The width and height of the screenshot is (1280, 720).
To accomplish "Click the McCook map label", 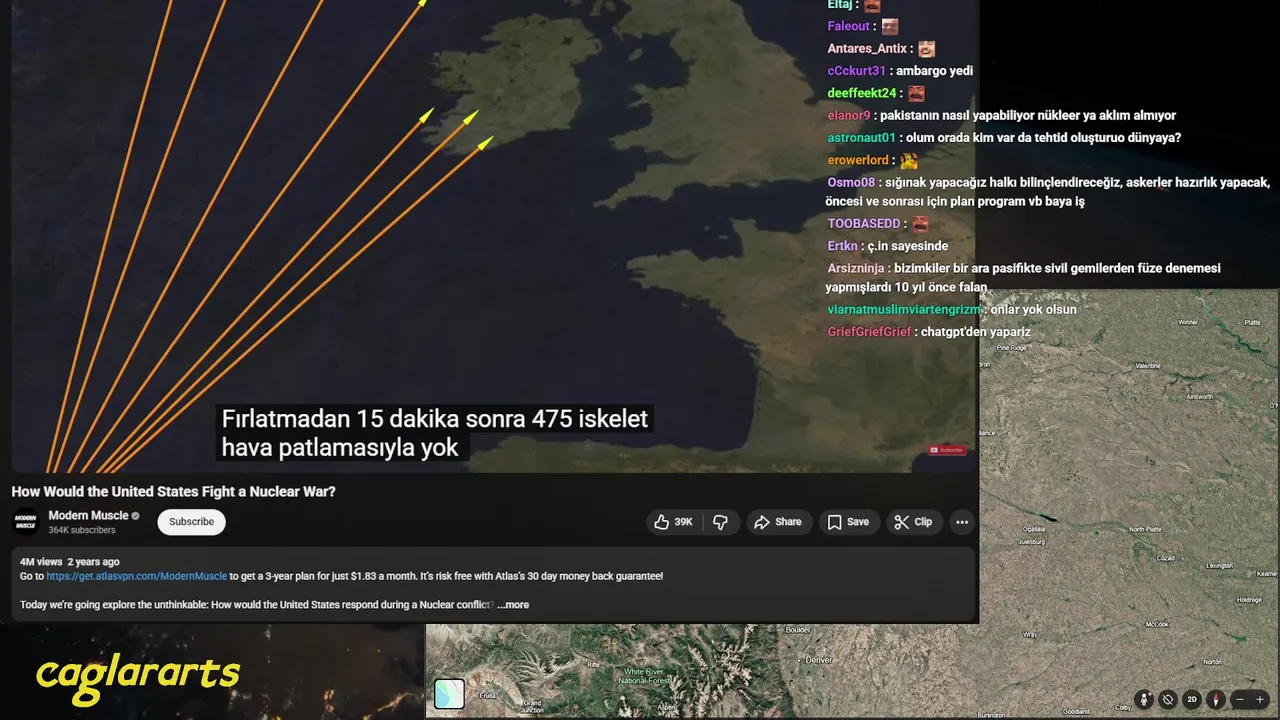I will (1157, 623).
